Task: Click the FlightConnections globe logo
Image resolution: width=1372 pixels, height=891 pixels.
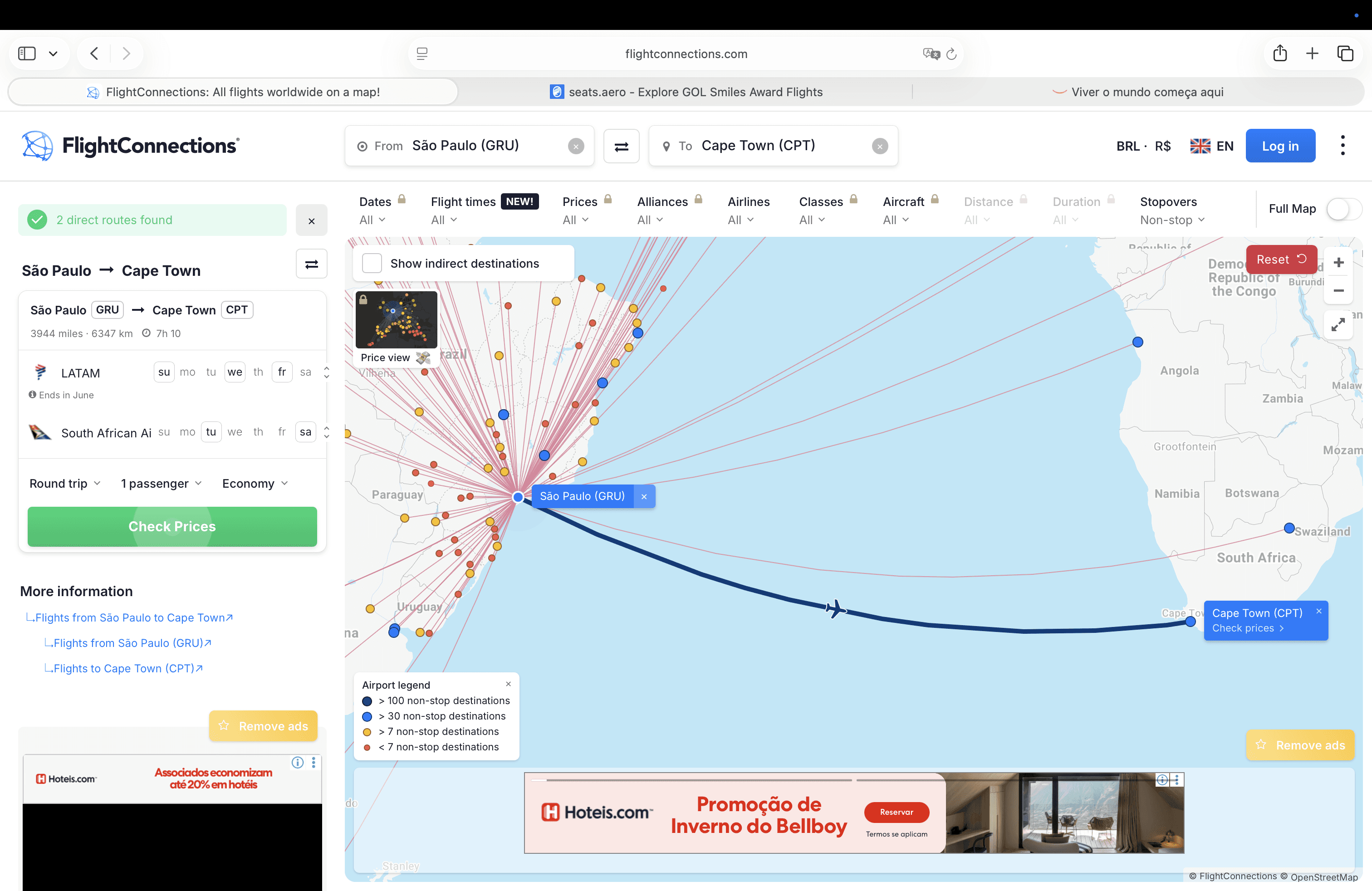Action: [38, 146]
